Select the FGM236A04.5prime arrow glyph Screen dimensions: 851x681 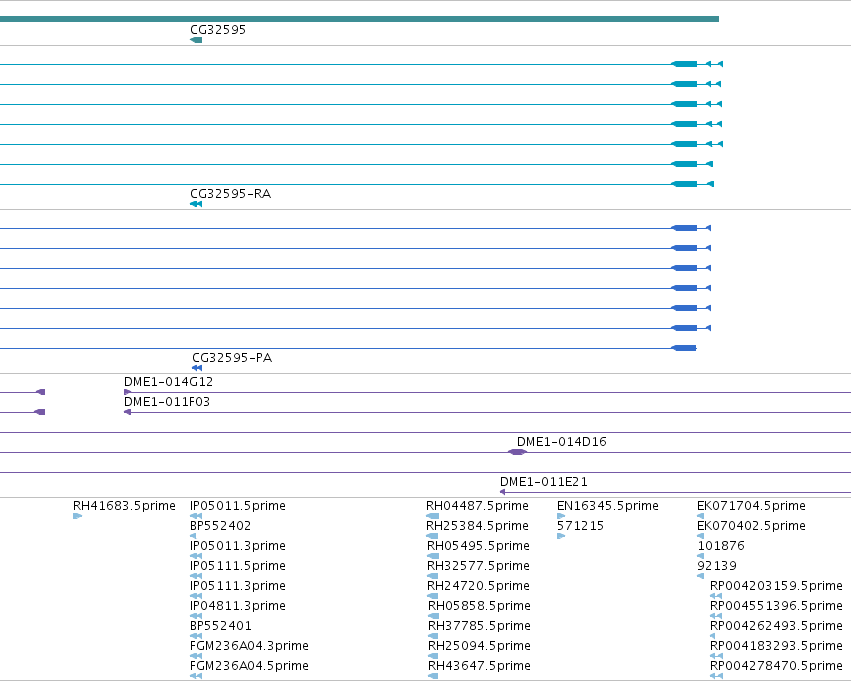tap(196, 676)
